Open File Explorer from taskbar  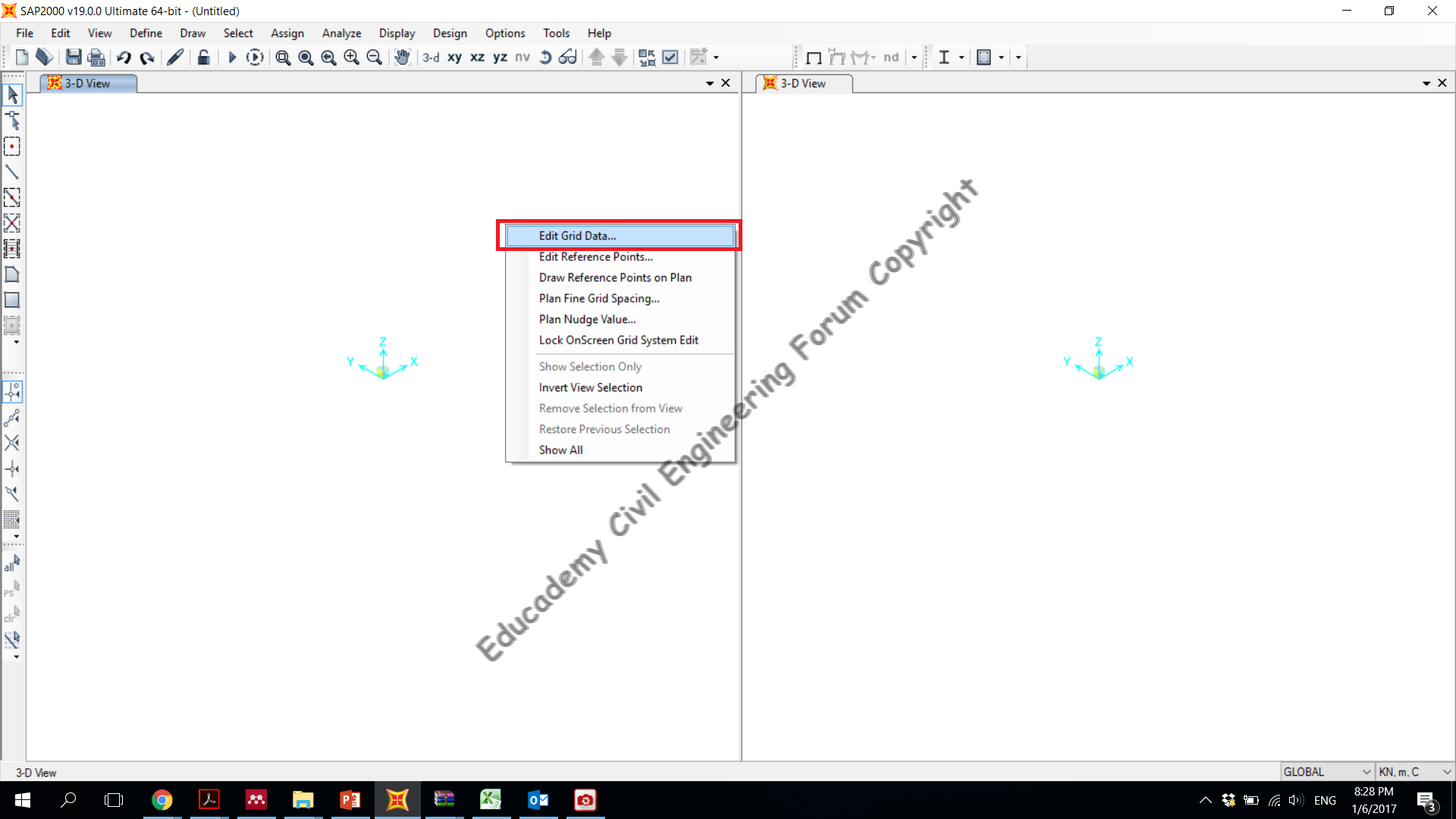(x=303, y=800)
